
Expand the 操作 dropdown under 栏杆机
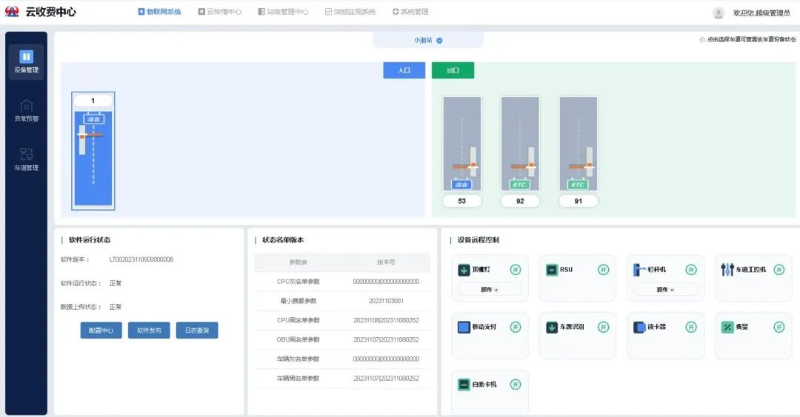coord(665,290)
